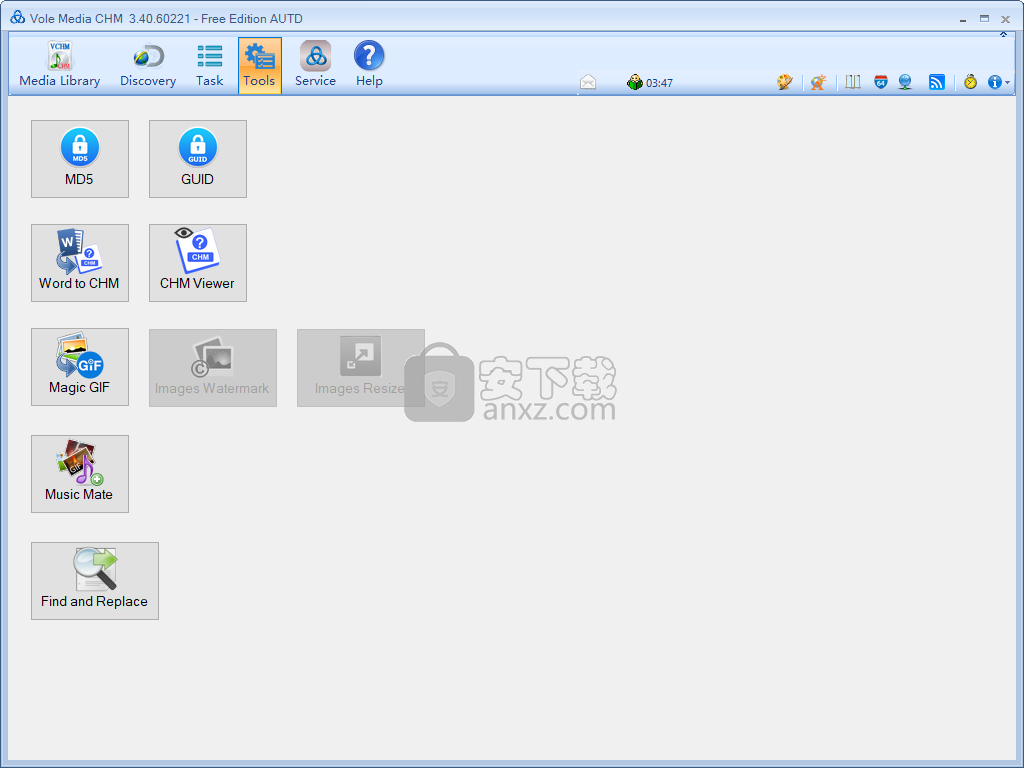Click the blue info icon

click(995, 82)
